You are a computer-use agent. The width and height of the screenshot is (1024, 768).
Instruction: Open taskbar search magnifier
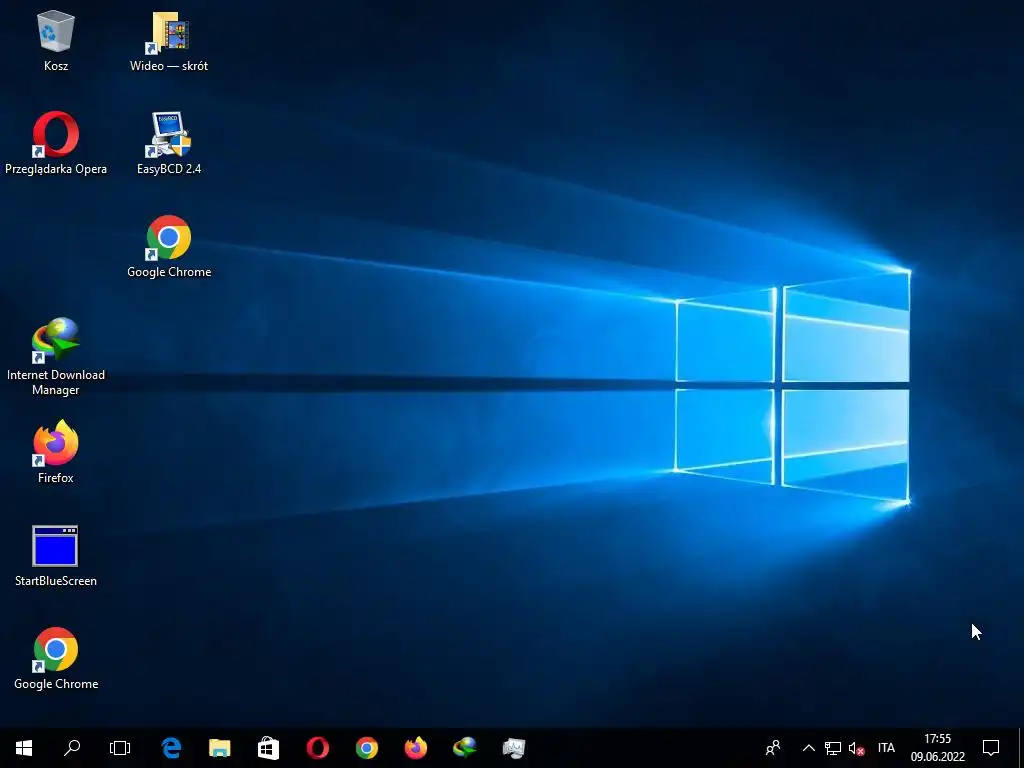pyautogui.click(x=72, y=748)
